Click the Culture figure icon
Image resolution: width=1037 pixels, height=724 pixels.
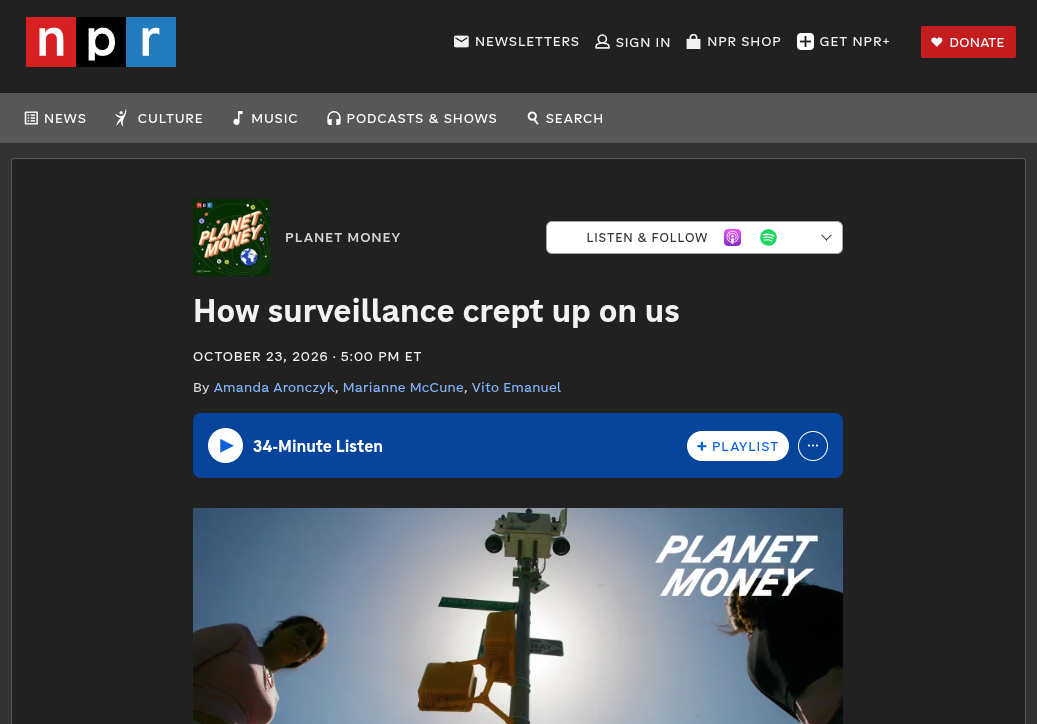click(121, 118)
